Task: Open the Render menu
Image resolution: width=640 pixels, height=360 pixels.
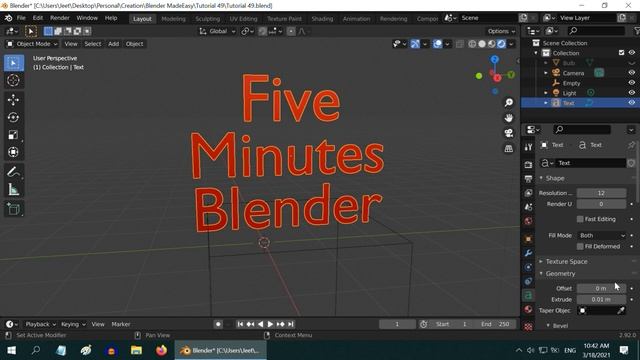Action: [x=60, y=18]
